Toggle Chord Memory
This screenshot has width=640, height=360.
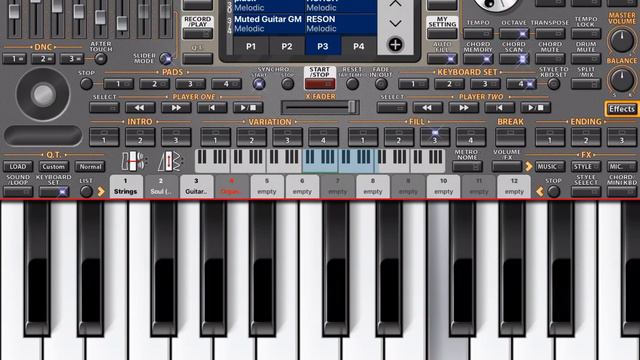point(478,59)
